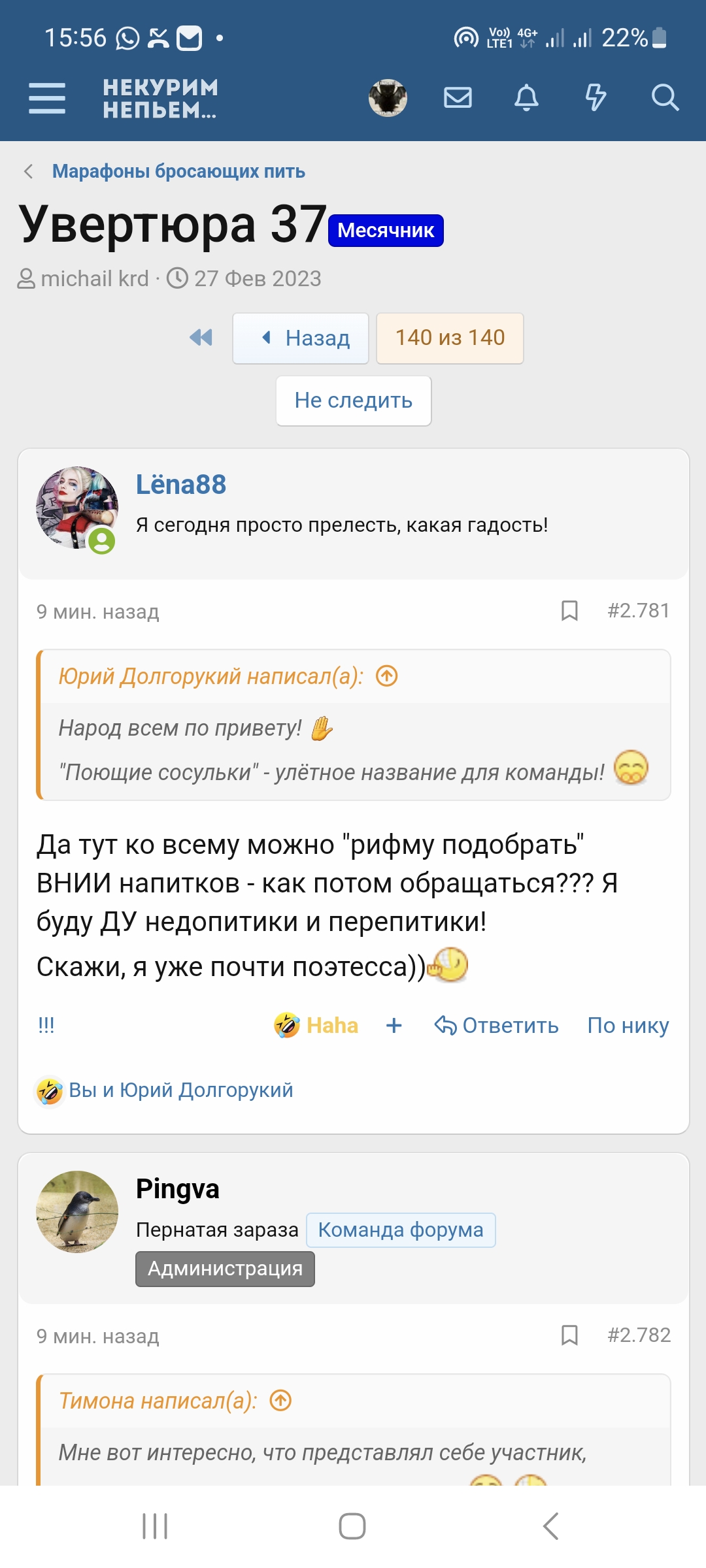Bookmark post #2.781

click(x=569, y=611)
